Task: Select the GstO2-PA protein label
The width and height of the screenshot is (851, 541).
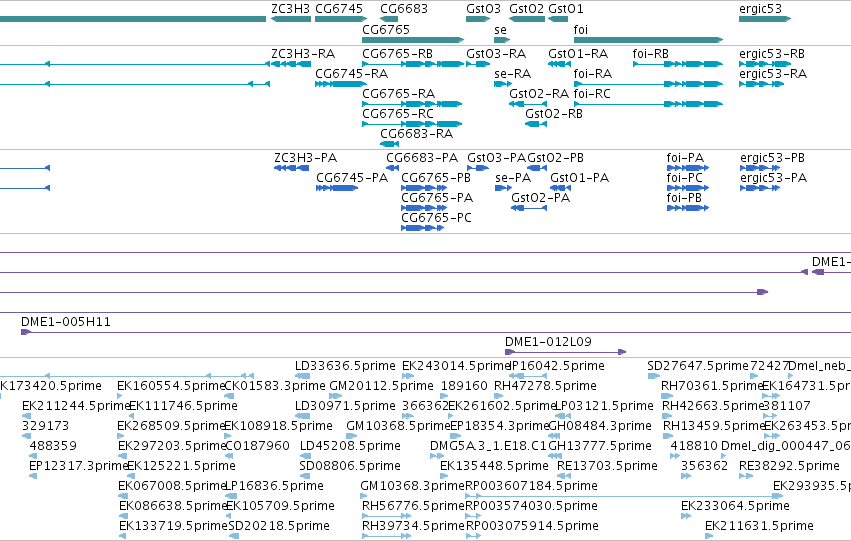Action: [541, 198]
